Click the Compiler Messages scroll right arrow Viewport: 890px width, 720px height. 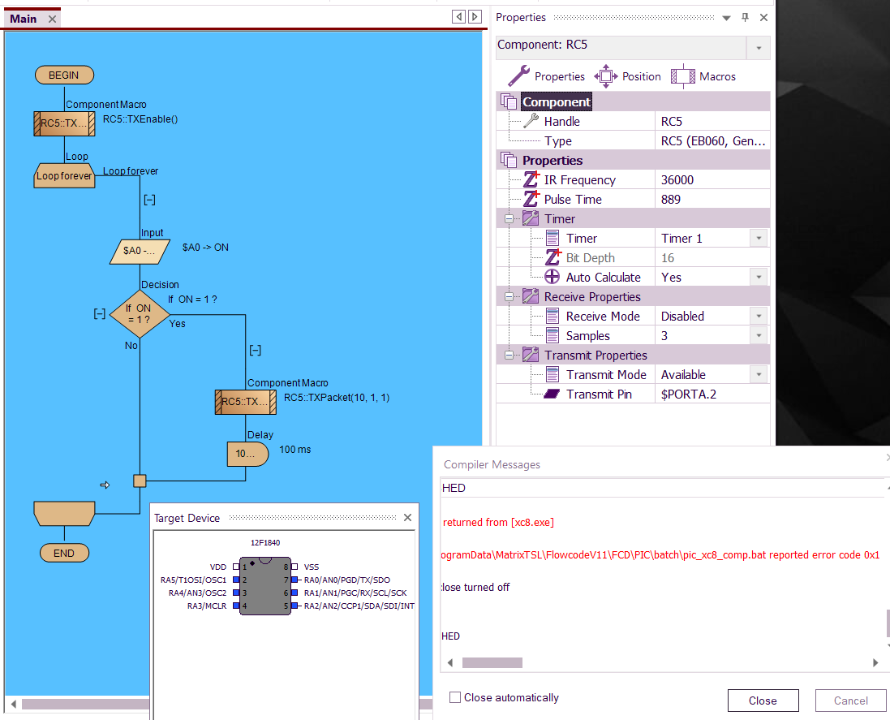(875, 662)
